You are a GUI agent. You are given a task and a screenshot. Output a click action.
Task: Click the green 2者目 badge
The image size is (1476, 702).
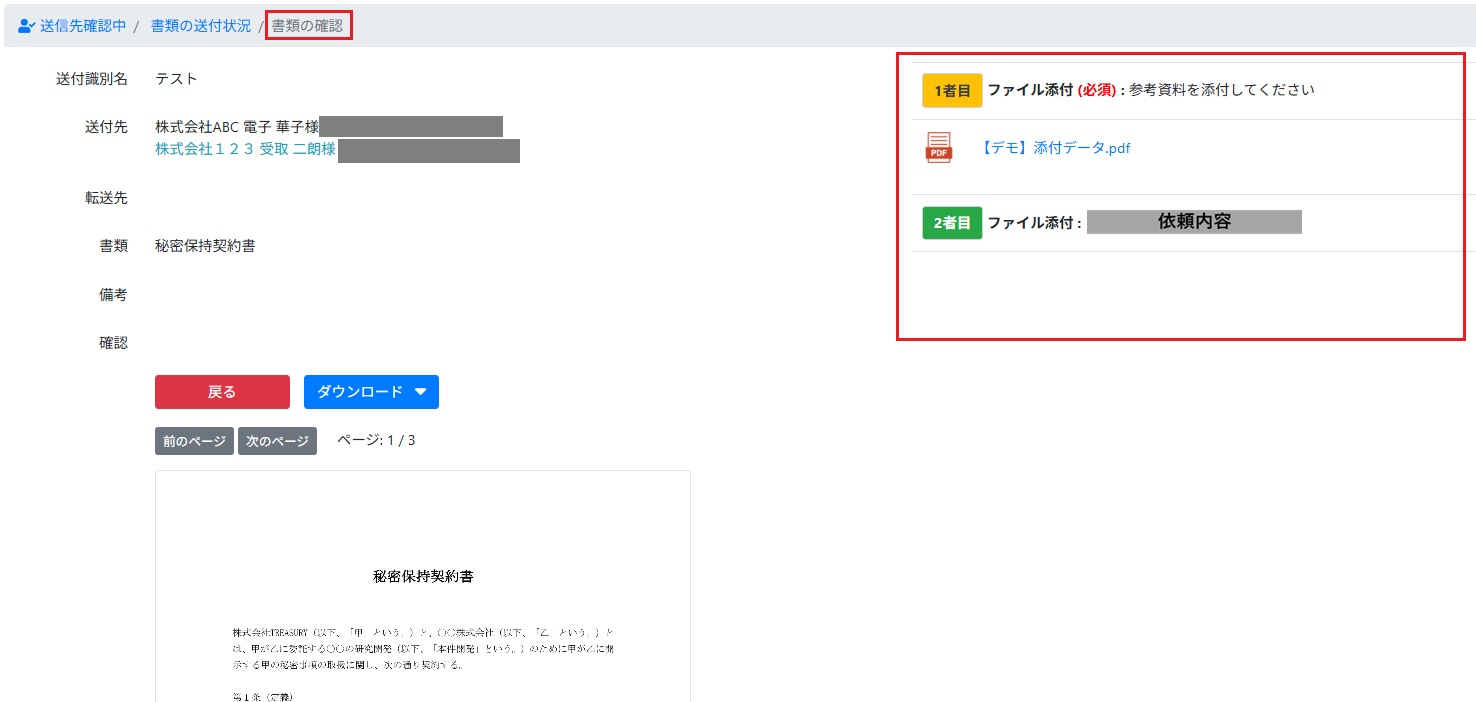[951, 222]
